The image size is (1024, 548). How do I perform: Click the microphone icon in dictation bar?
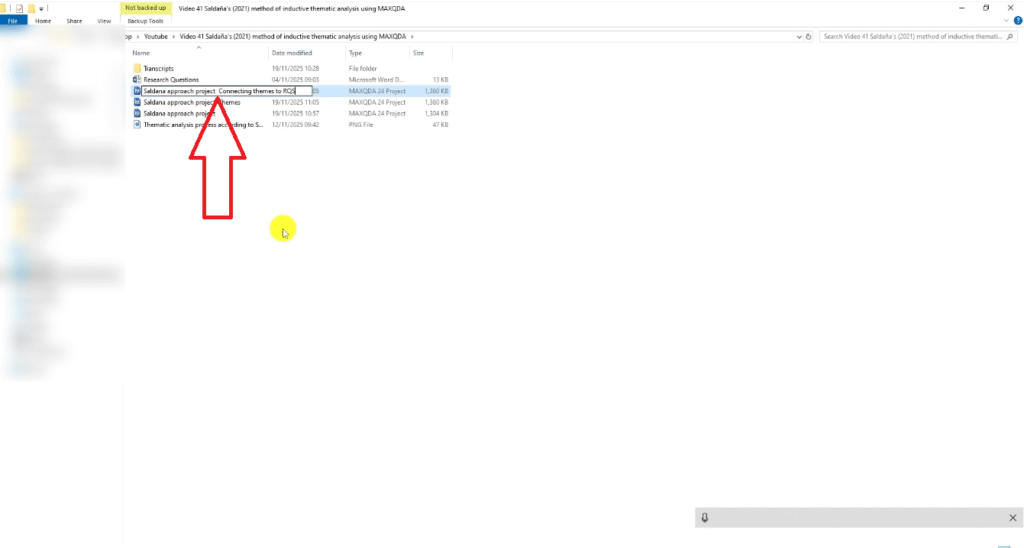coord(705,517)
